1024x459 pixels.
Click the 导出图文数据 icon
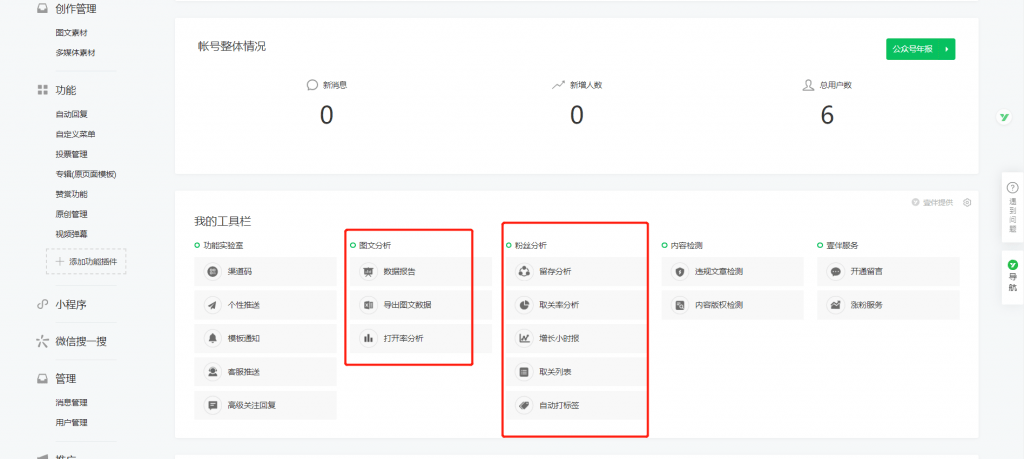(368, 305)
